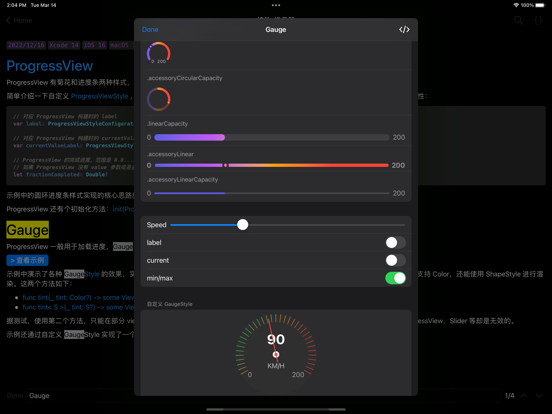The image size is (552, 414).
Task: Enable the label toggle switch
Action: tap(395, 243)
